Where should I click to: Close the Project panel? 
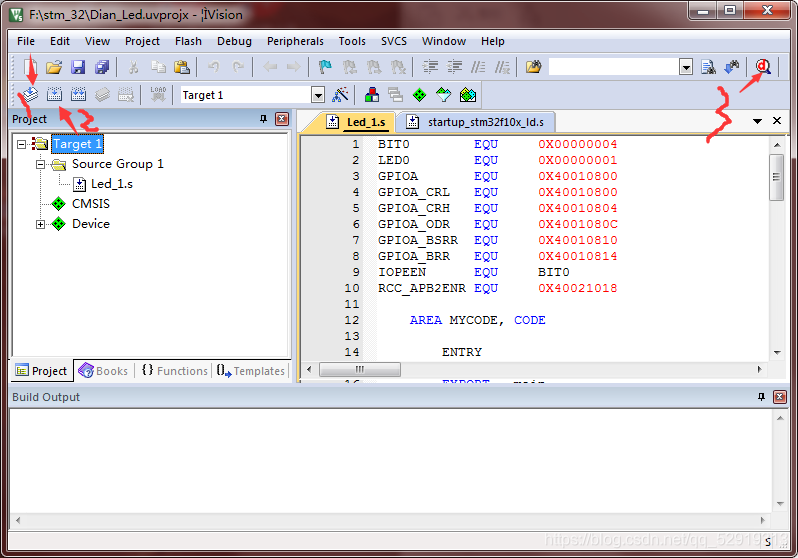click(281, 119)
